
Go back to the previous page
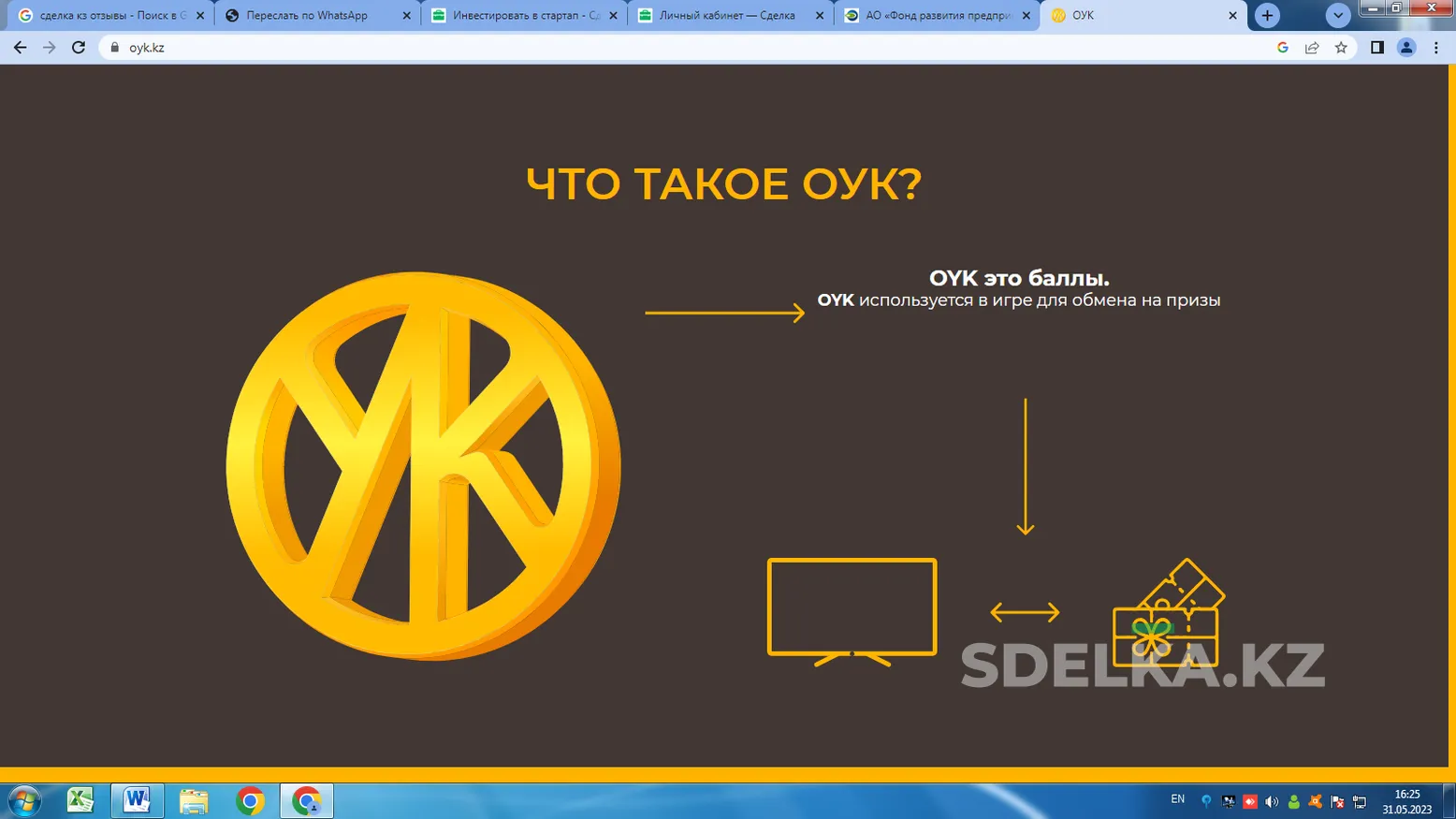(21, 48)
